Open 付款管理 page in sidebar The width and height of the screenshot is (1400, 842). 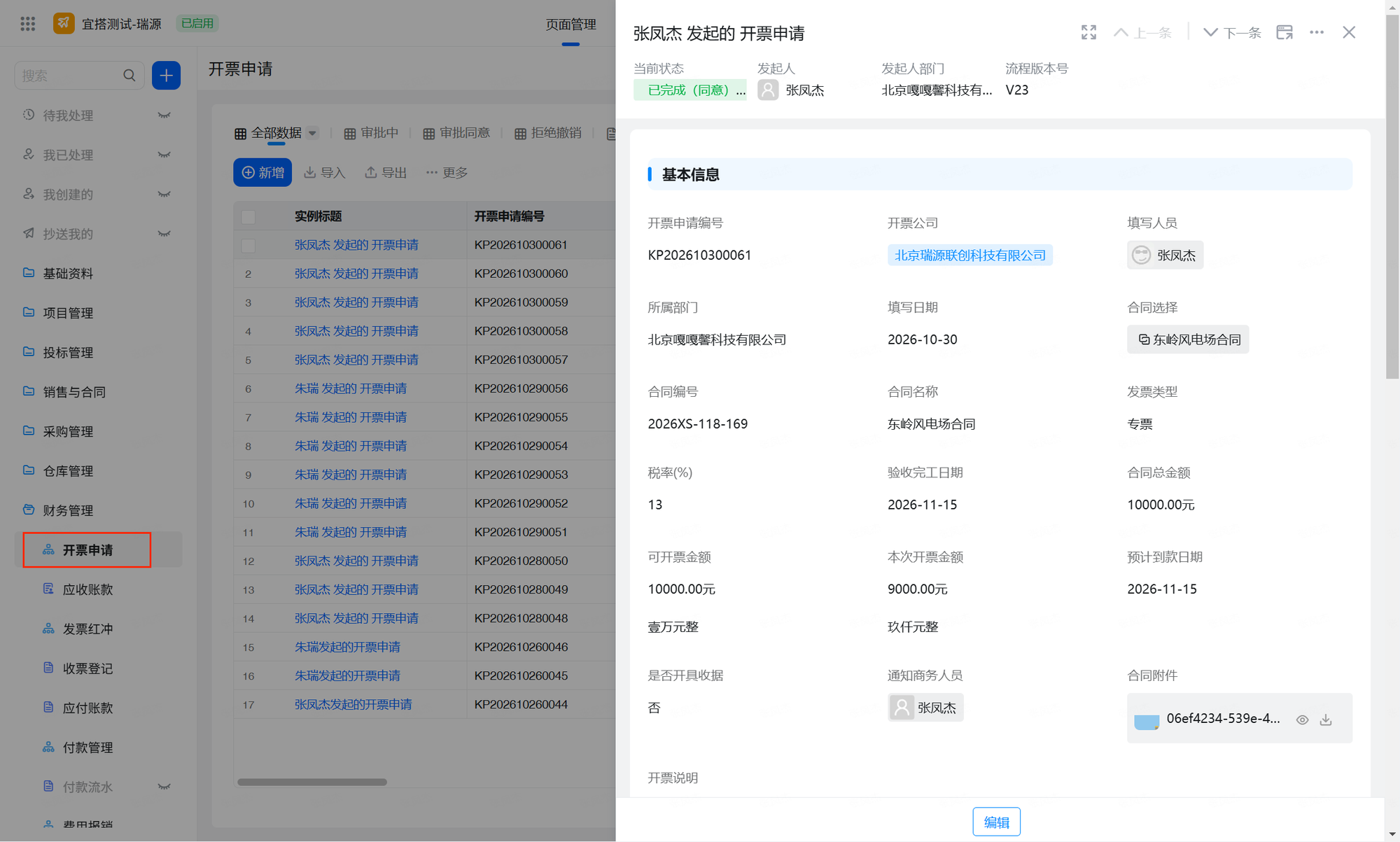[87, 748]
